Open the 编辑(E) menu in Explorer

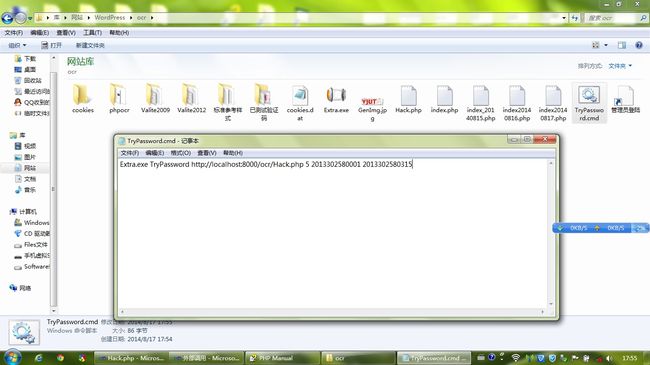coord(39,32)
